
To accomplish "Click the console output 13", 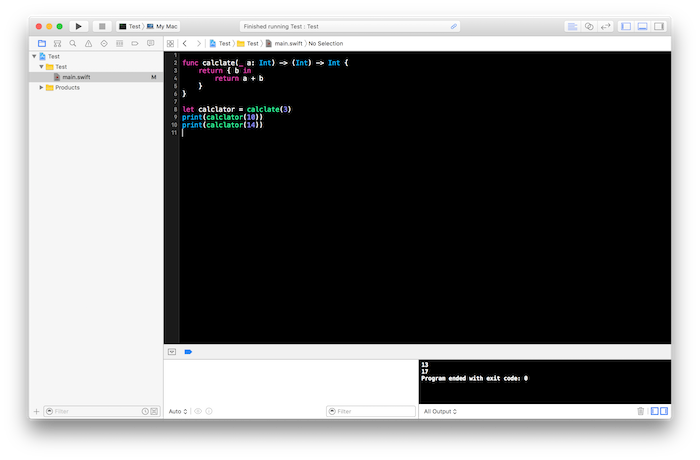I will (x=425, y=365).
